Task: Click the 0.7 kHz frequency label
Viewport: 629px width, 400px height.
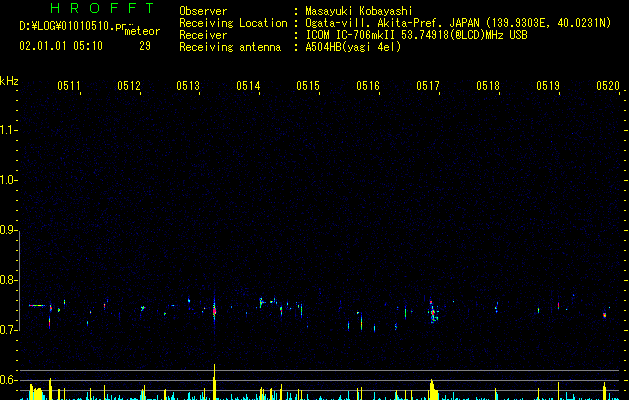Action: click(8, 330)
